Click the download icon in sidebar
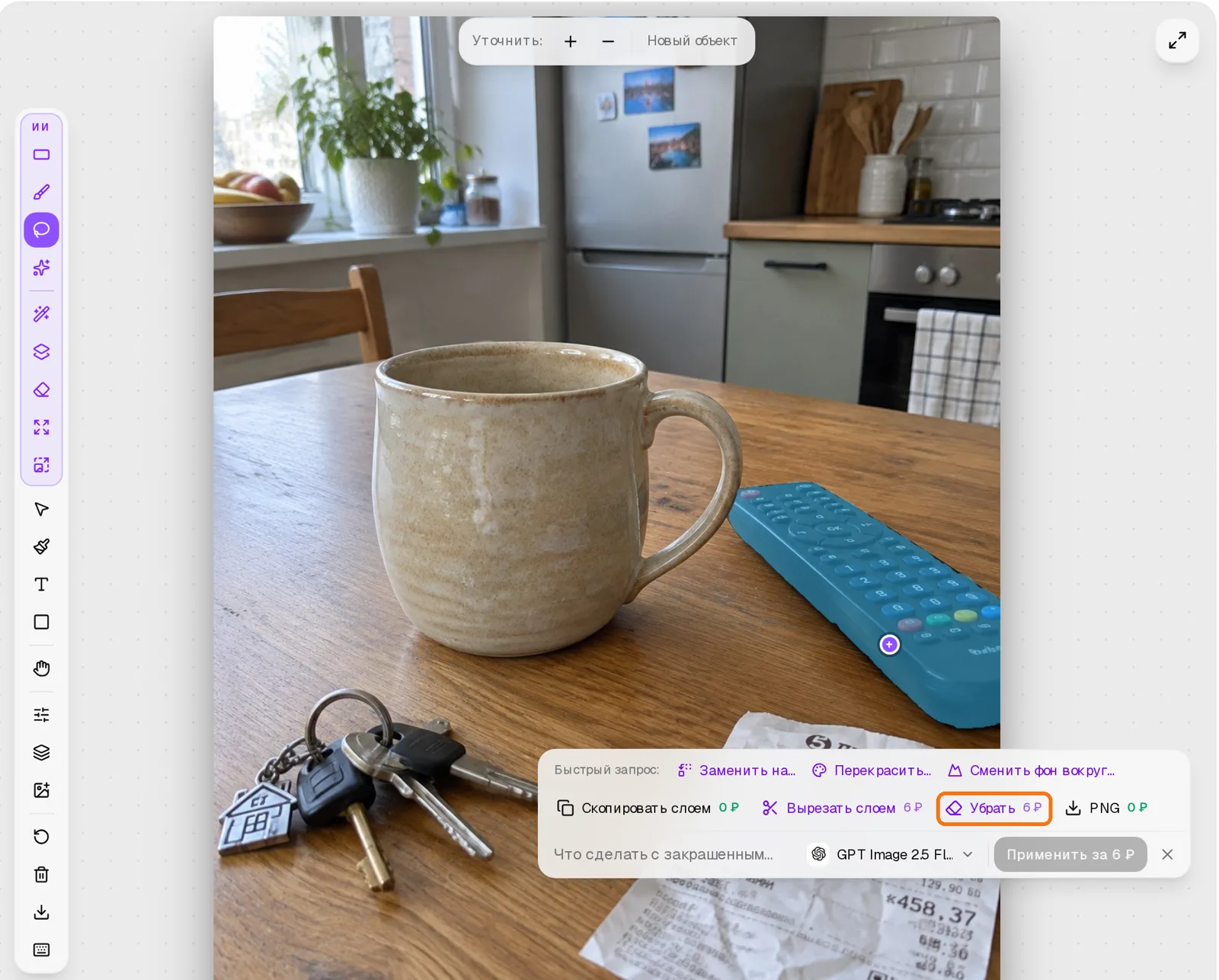 [x=41, y=912]
